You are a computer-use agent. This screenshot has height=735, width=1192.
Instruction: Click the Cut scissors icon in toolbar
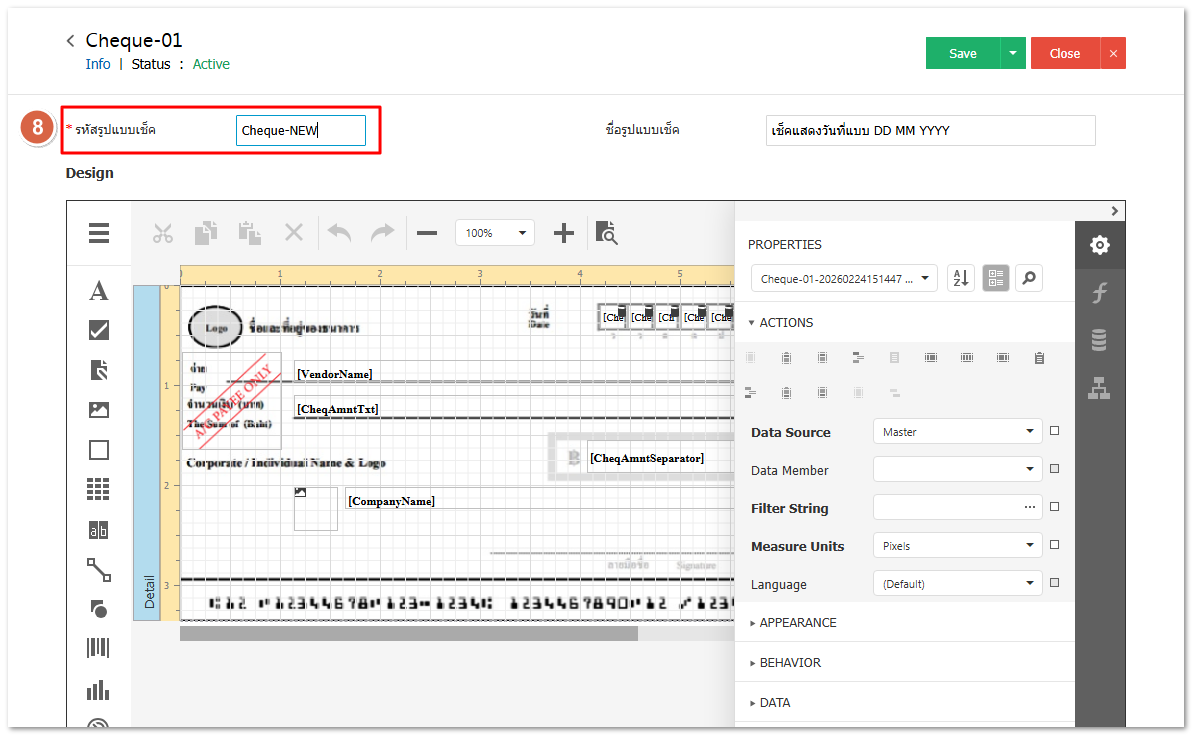(x=163, y=233)
